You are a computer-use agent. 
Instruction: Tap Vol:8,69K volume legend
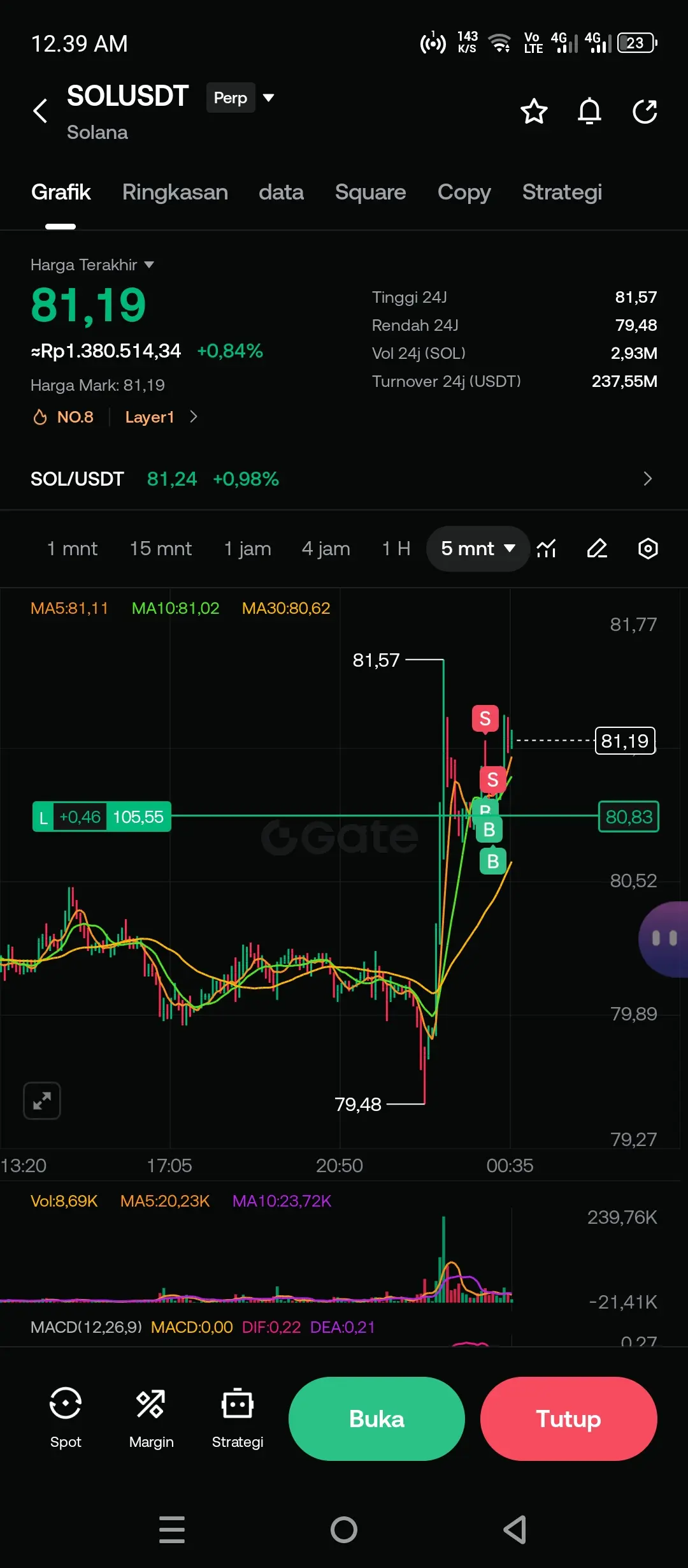(64, 1201)
